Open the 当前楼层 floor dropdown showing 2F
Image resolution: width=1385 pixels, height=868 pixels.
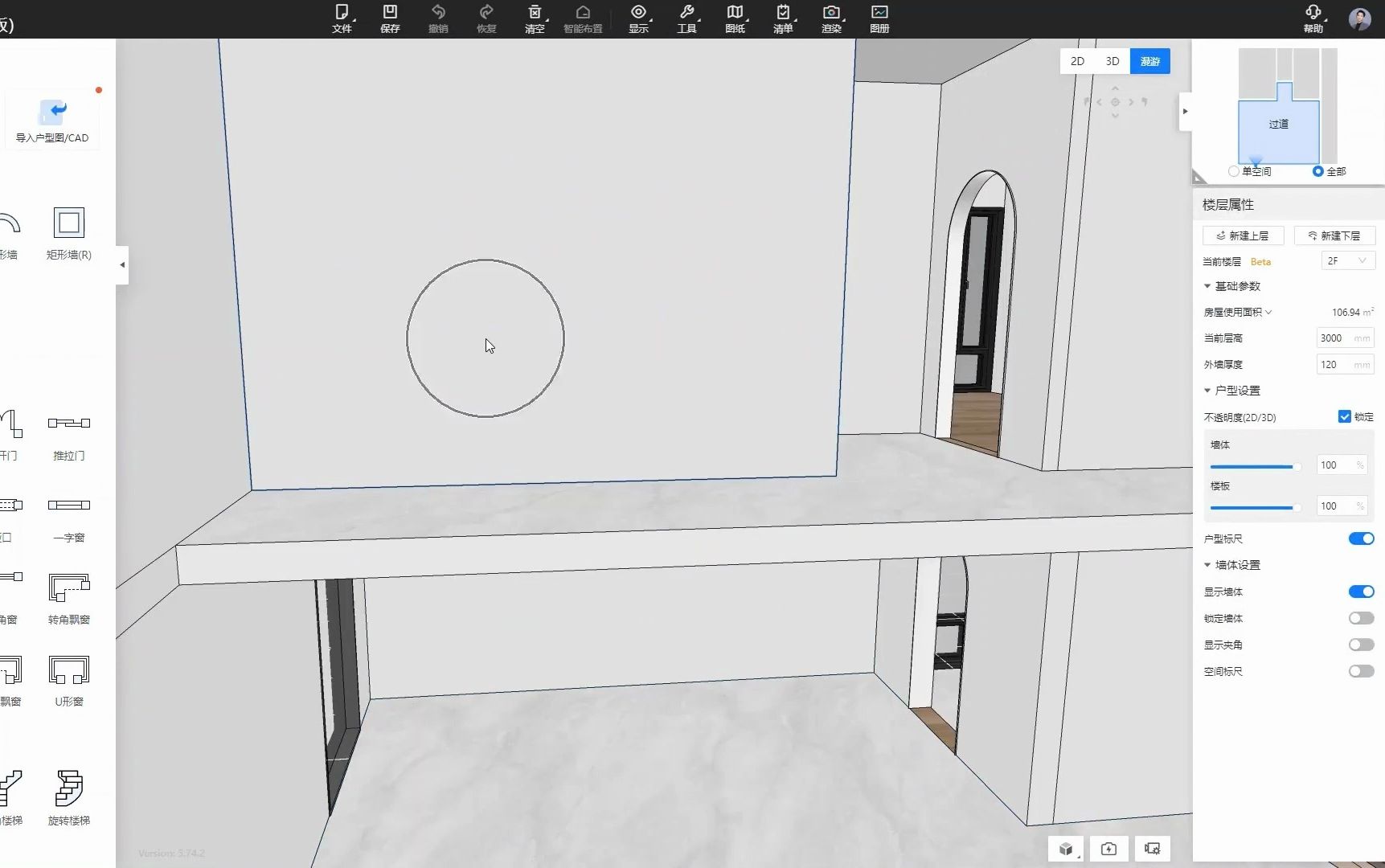[x=1346, y=260]
